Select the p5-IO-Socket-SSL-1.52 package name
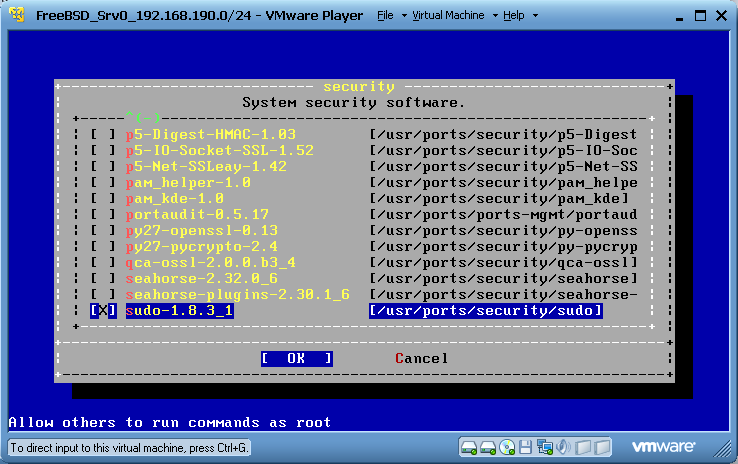 pyautogui.click(x=220, y=151)
